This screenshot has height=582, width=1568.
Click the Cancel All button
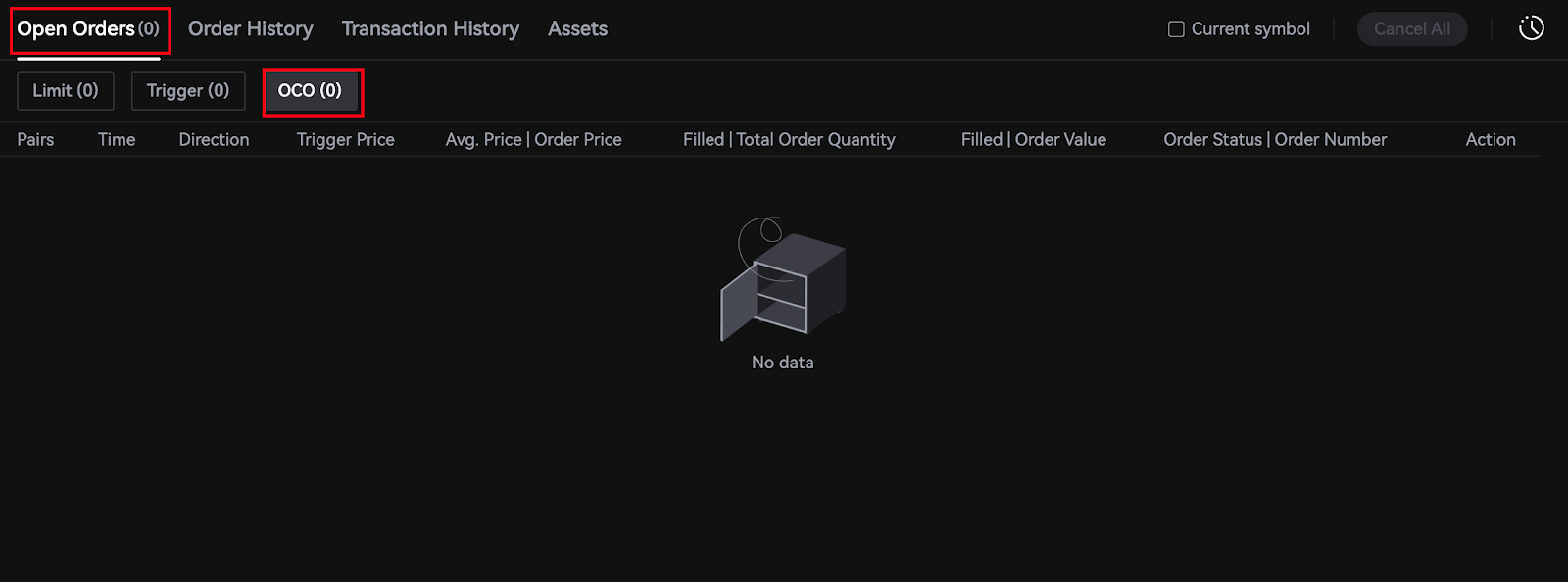pyautogui.click(x=1412, y=29)
